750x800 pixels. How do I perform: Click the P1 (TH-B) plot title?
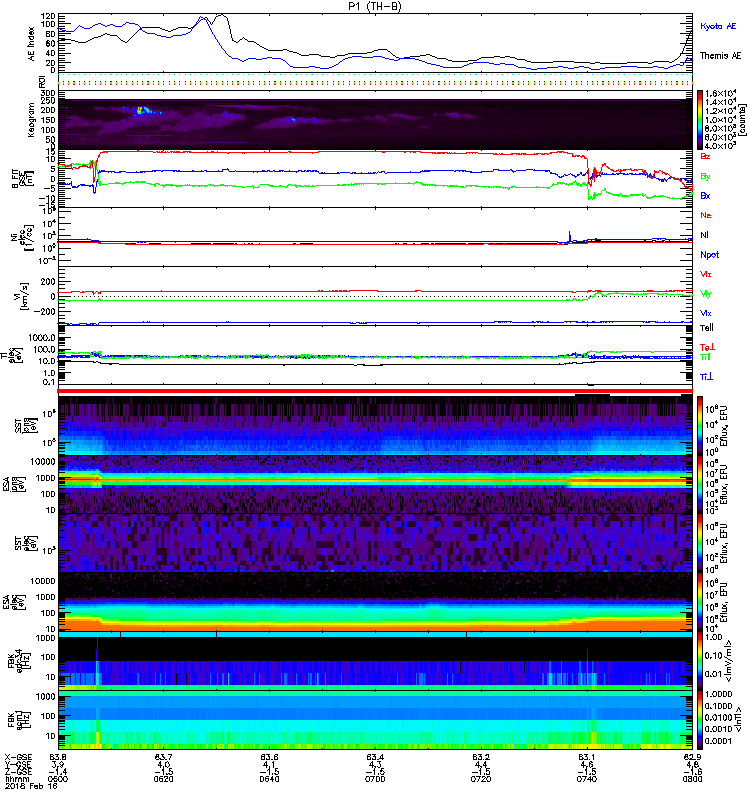pyautogui.click(x=377, y=6)
